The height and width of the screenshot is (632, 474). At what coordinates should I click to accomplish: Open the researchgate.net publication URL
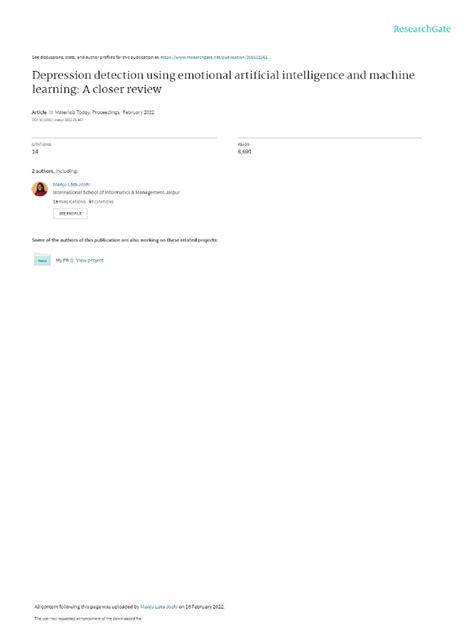coord(214,57)
